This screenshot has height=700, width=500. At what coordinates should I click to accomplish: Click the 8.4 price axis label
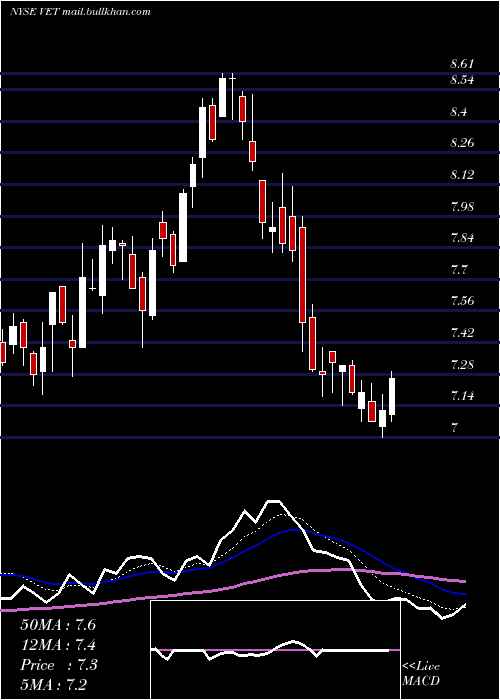459,112
